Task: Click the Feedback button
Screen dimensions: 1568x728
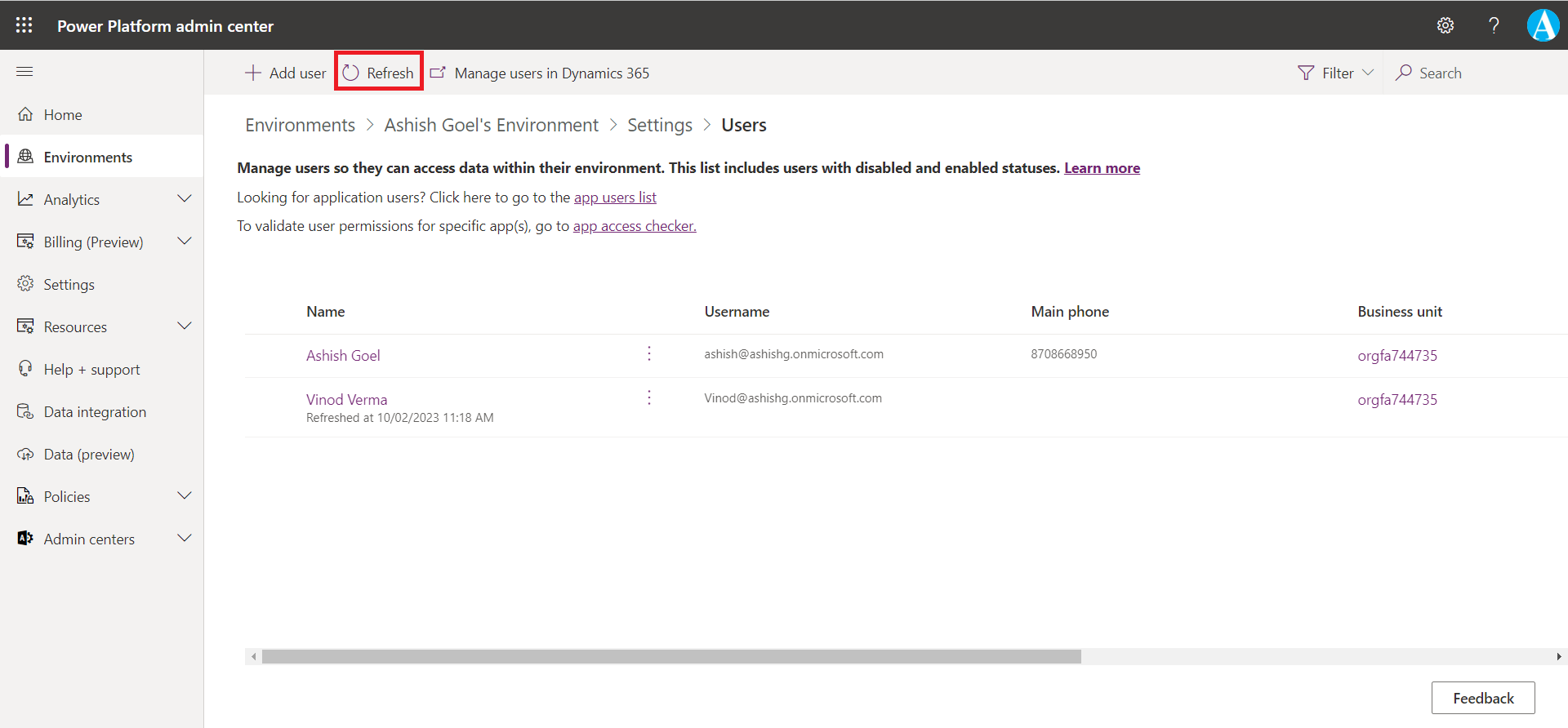Action: 1482,698
